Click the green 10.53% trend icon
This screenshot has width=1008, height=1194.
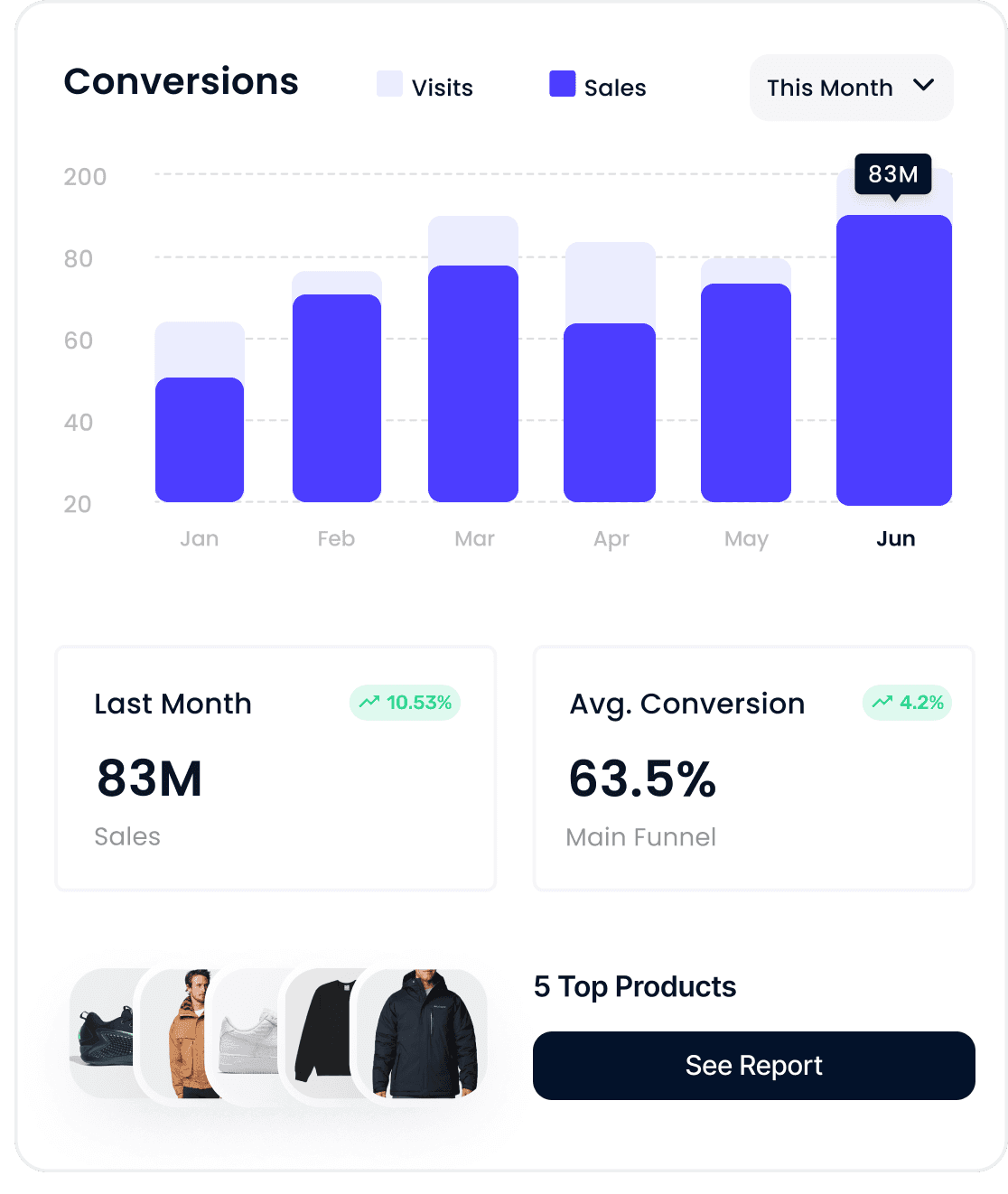[x=369, y=701]
